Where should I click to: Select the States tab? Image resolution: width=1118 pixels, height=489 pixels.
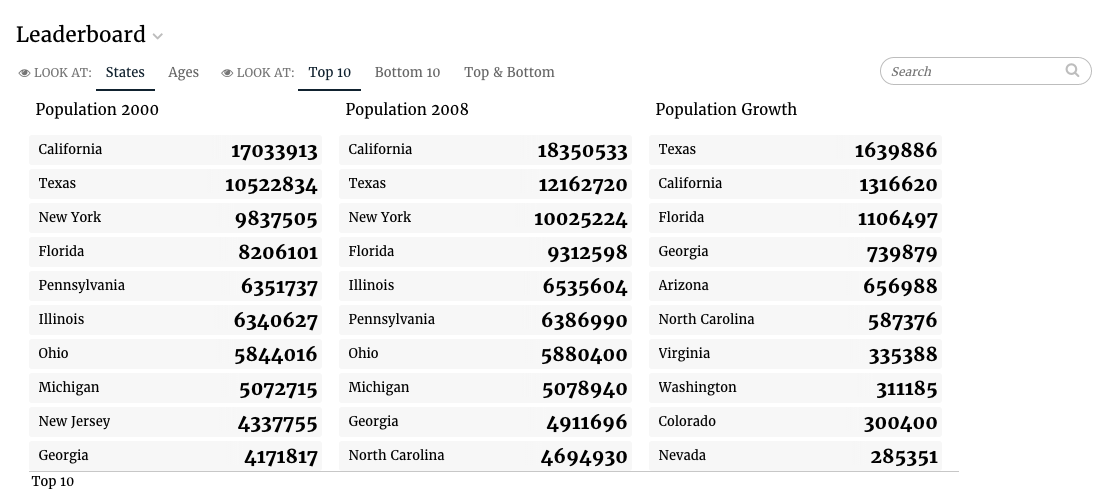pyautogui.click(x=125, y=73)
